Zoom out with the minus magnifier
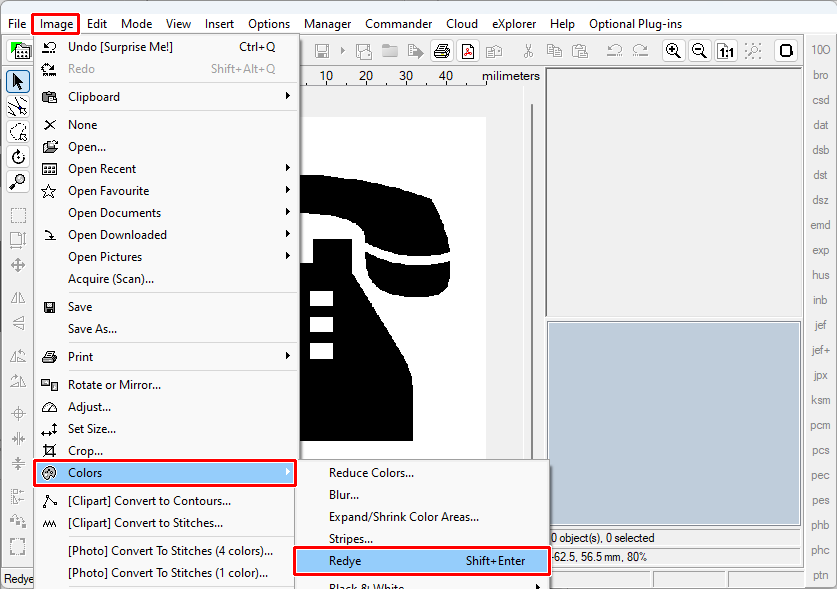Image resolution: width=837 pixels, height=589 pixels. coord(699,51)
